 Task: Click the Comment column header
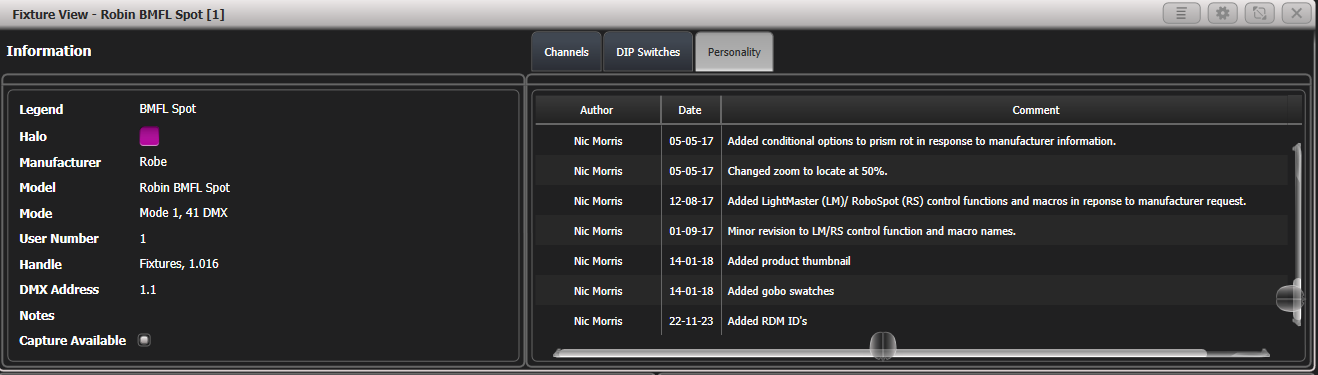[1035, 110]
